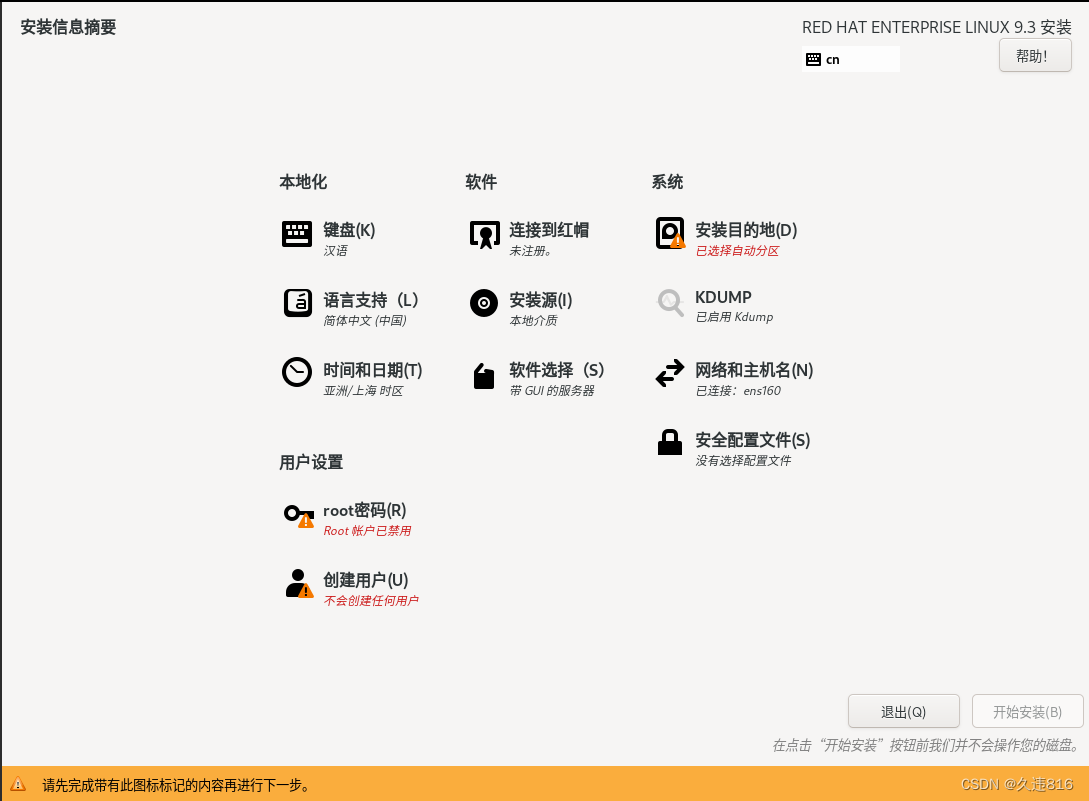Click the 帮助! button
1089x801 pixels.
pos(1035,56)
